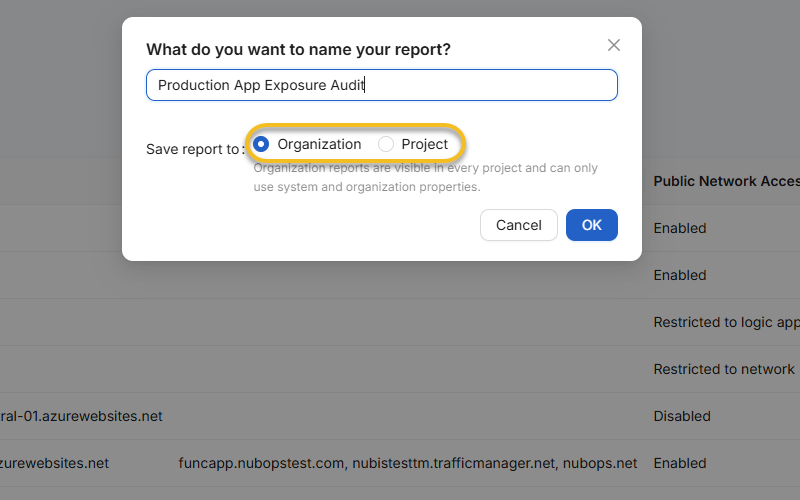
Task: Cancel saving the report
Action: 518,225
